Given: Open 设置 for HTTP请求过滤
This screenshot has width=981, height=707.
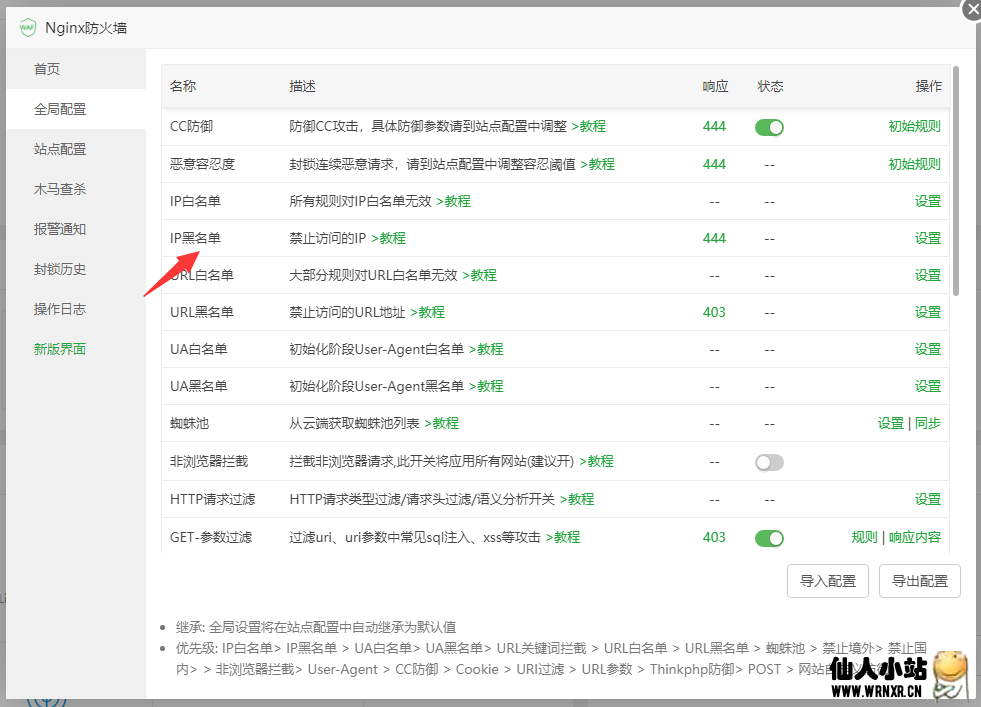Looking at the screenshot, I should point(928,499).
